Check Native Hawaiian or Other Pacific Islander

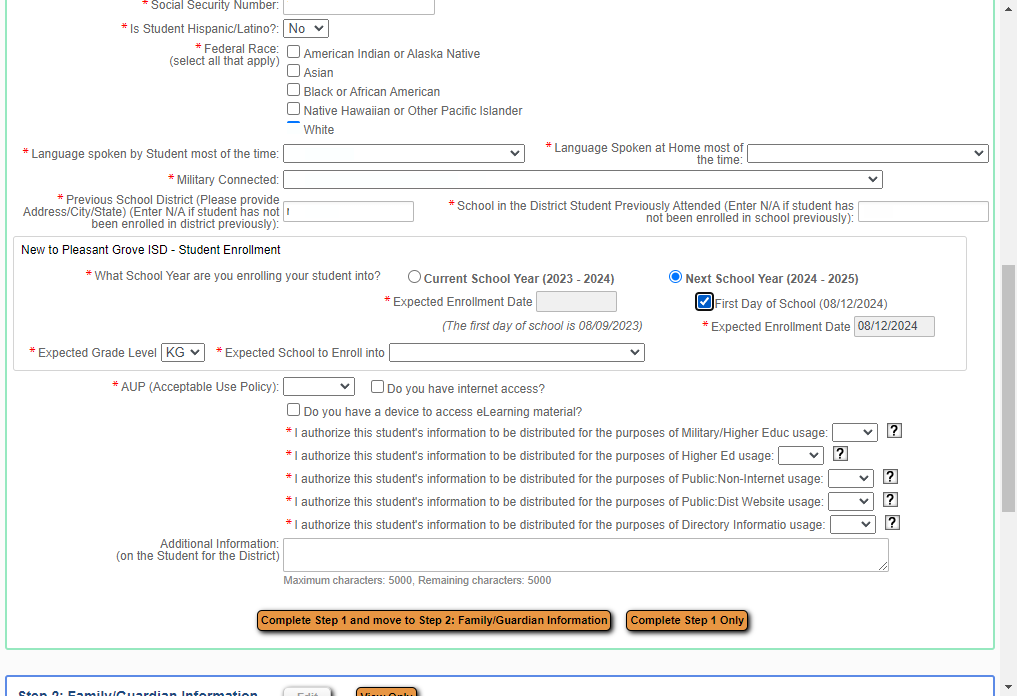(x=294, y=109)
